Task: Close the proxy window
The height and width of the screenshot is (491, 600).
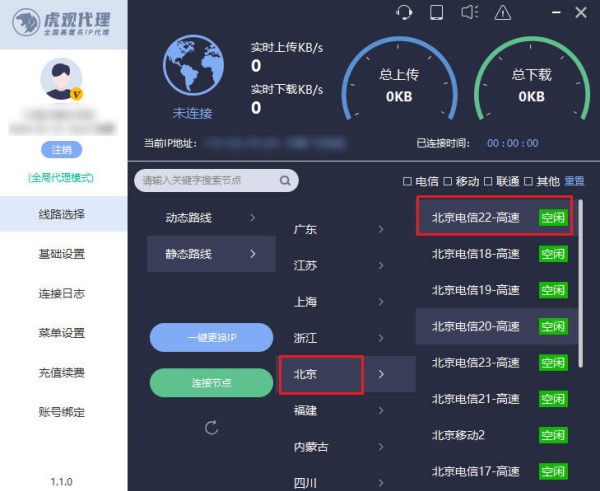Action: pos(581,13)
